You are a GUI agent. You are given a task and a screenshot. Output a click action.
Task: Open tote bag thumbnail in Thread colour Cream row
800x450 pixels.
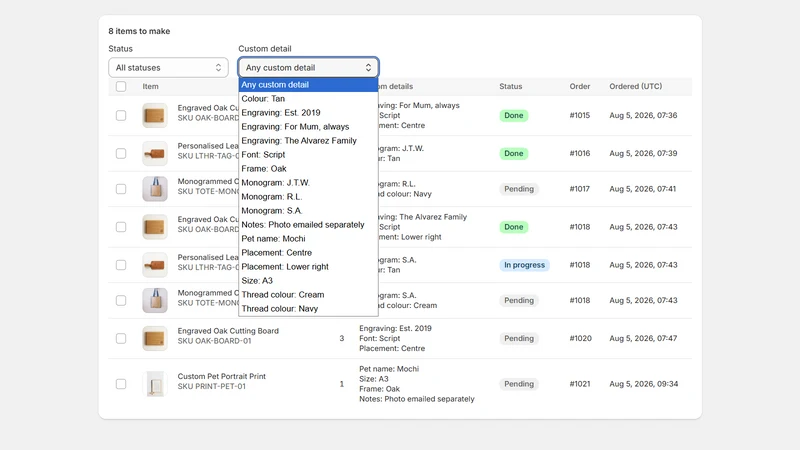click(x=155, y=301)
